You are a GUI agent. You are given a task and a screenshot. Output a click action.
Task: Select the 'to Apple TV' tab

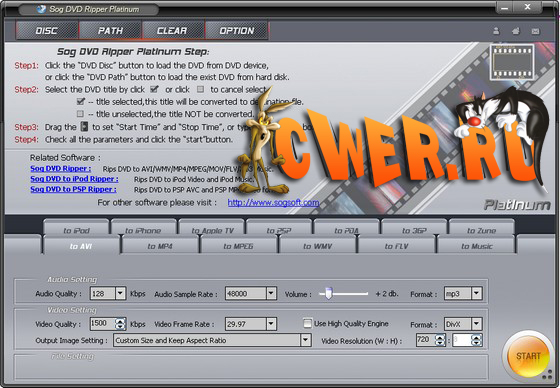tap(212, 228)
